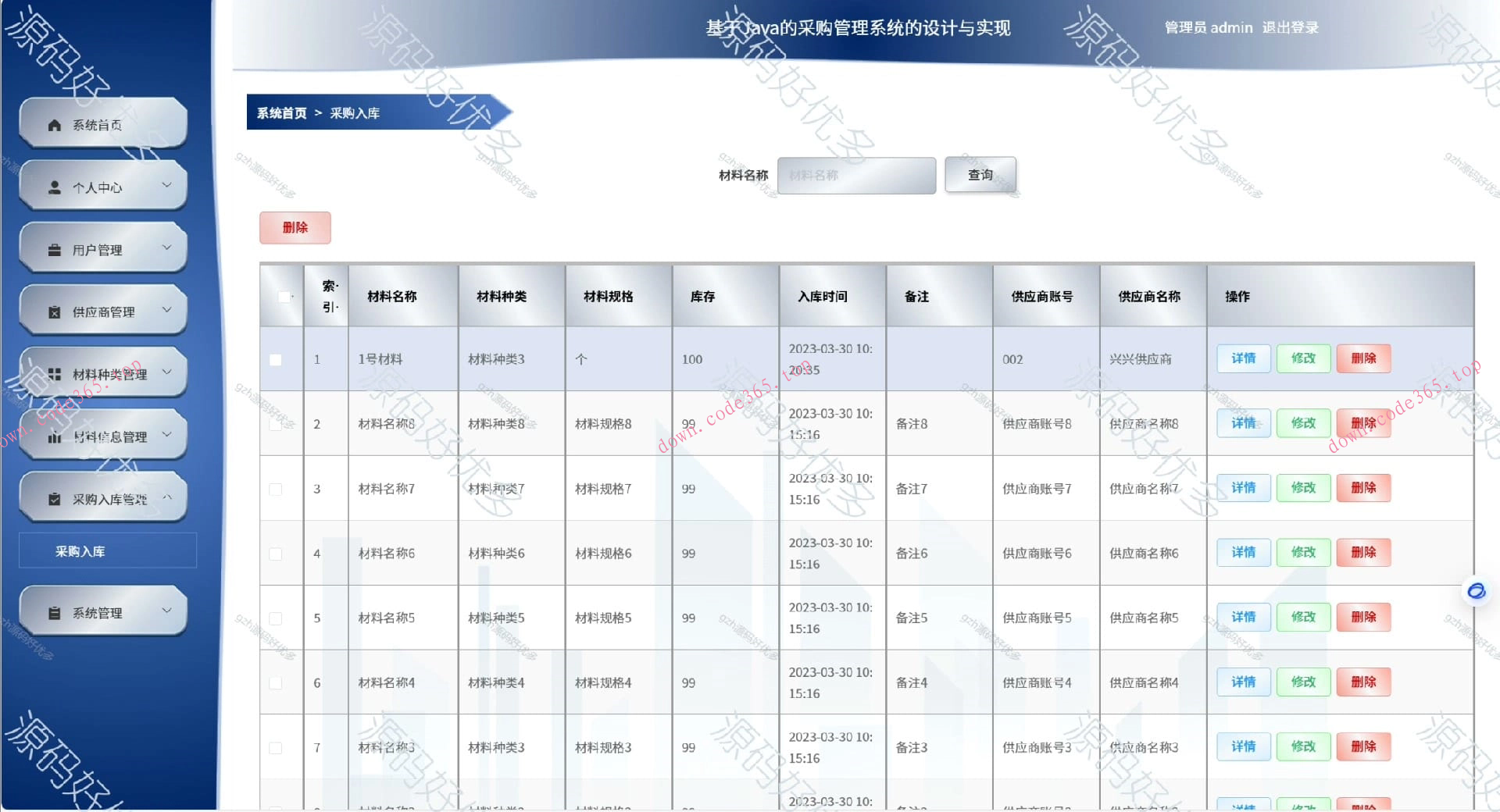This screenshot has height=812, width=1500.
Task: Check the checkbox for 1号材料 row
Action: pyautogui.click(x=275, y=359)
